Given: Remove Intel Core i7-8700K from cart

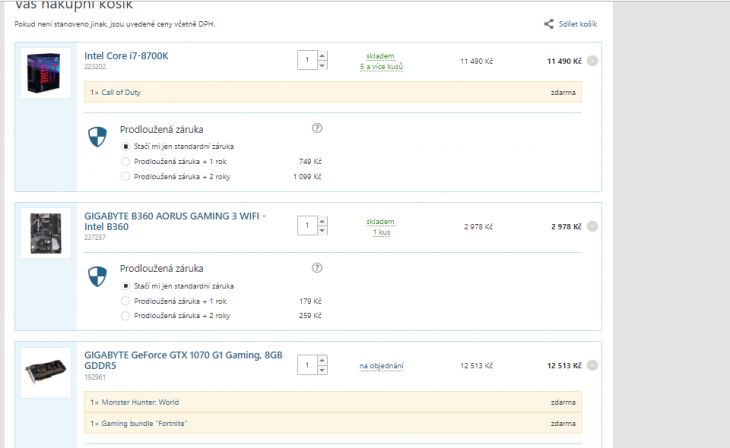Looking at the screenshot, I should pyautogui.click(x=592, y=61).
